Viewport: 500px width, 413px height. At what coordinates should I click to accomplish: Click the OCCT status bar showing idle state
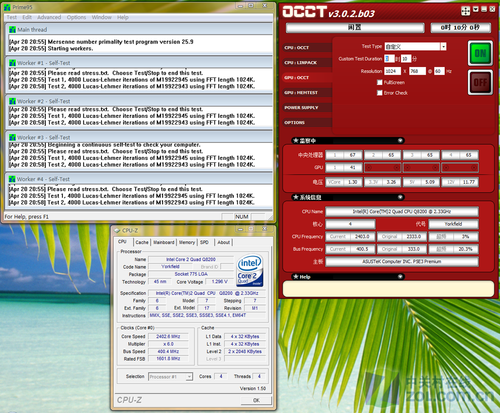click(355, 28)
